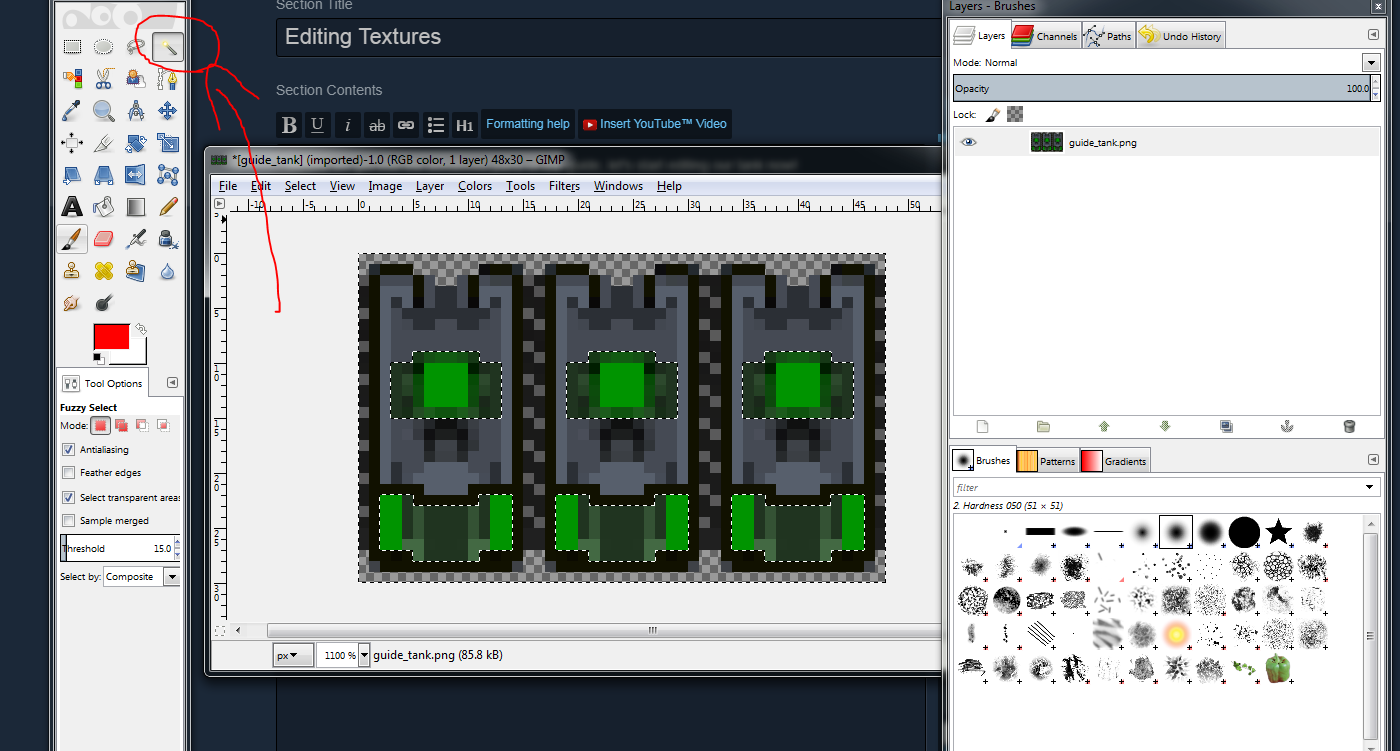
Task: Enable Feather edges option
Action: 69,473
